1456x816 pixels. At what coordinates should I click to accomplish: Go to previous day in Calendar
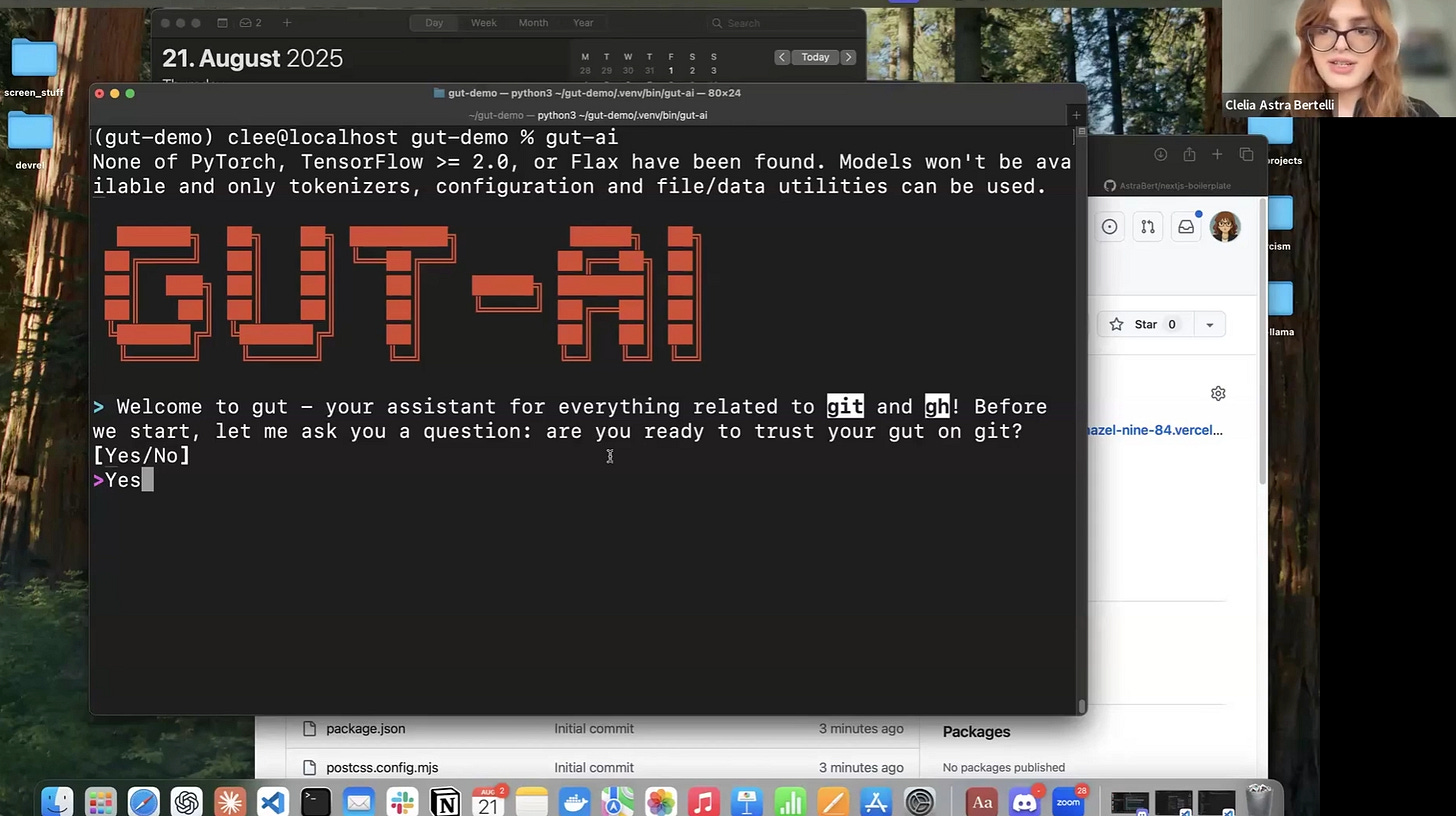click(x=782, y=57)
